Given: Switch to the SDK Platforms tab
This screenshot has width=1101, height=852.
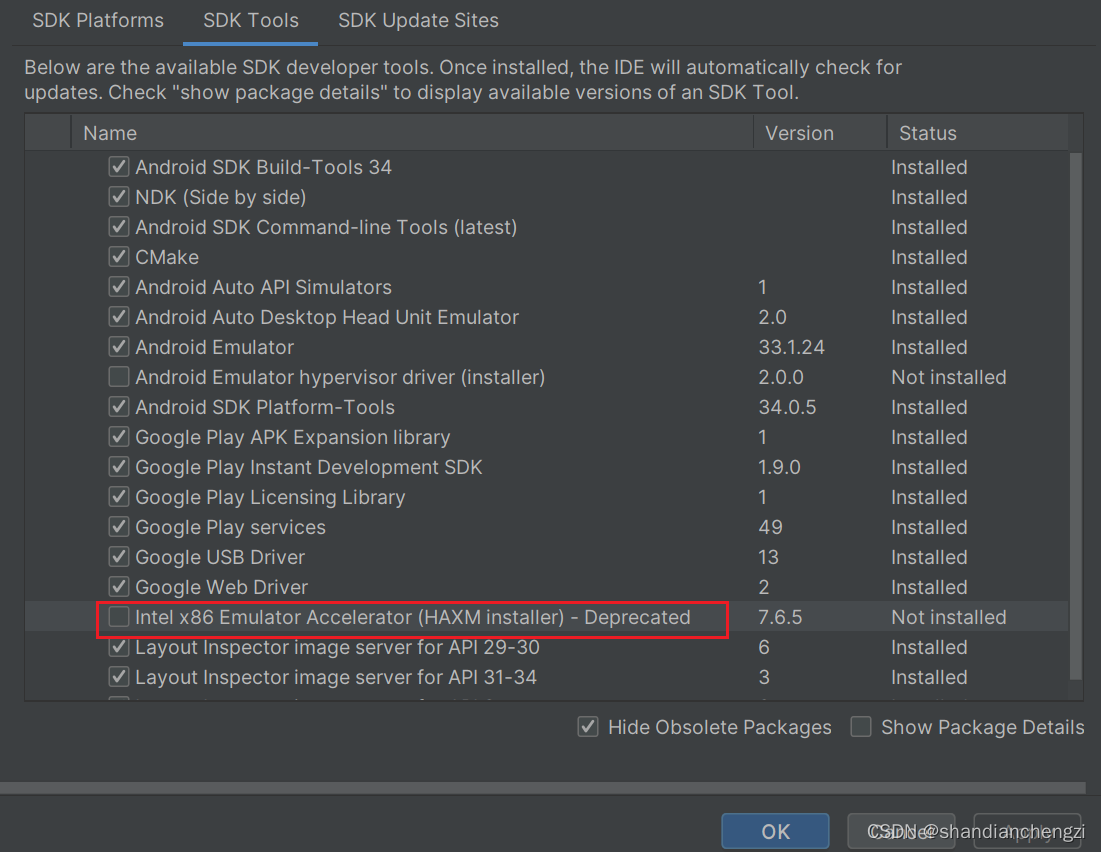Looking at the screenshot, I should pyautogui.click(x=98, y=20).
